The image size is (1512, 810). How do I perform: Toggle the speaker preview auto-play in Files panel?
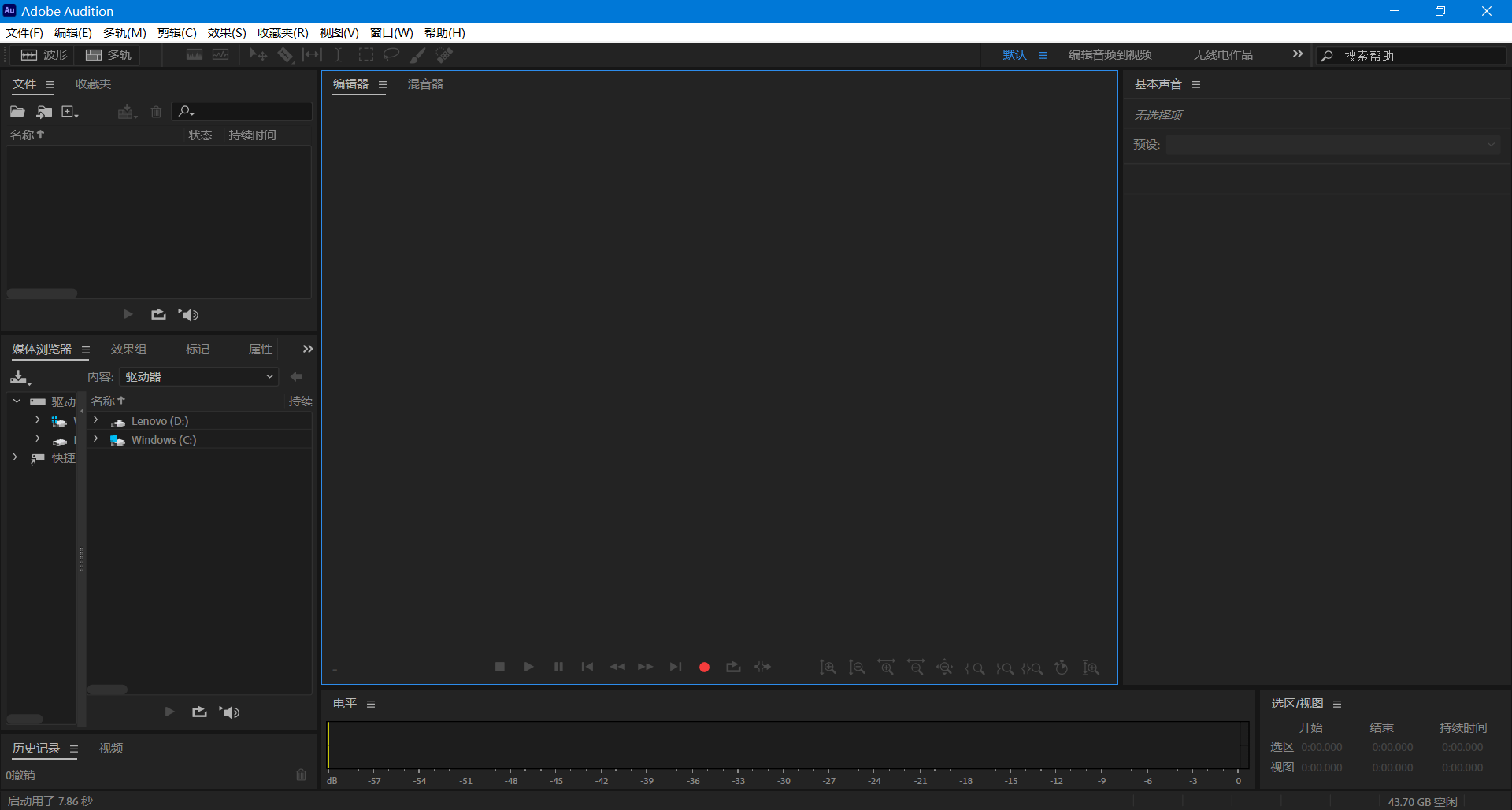tap(188, 314)
